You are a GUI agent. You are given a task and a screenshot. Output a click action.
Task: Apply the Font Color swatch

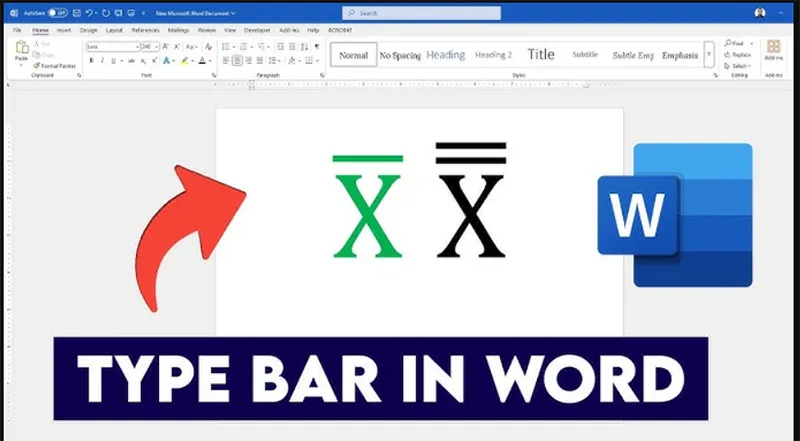[x=202, y=61]
